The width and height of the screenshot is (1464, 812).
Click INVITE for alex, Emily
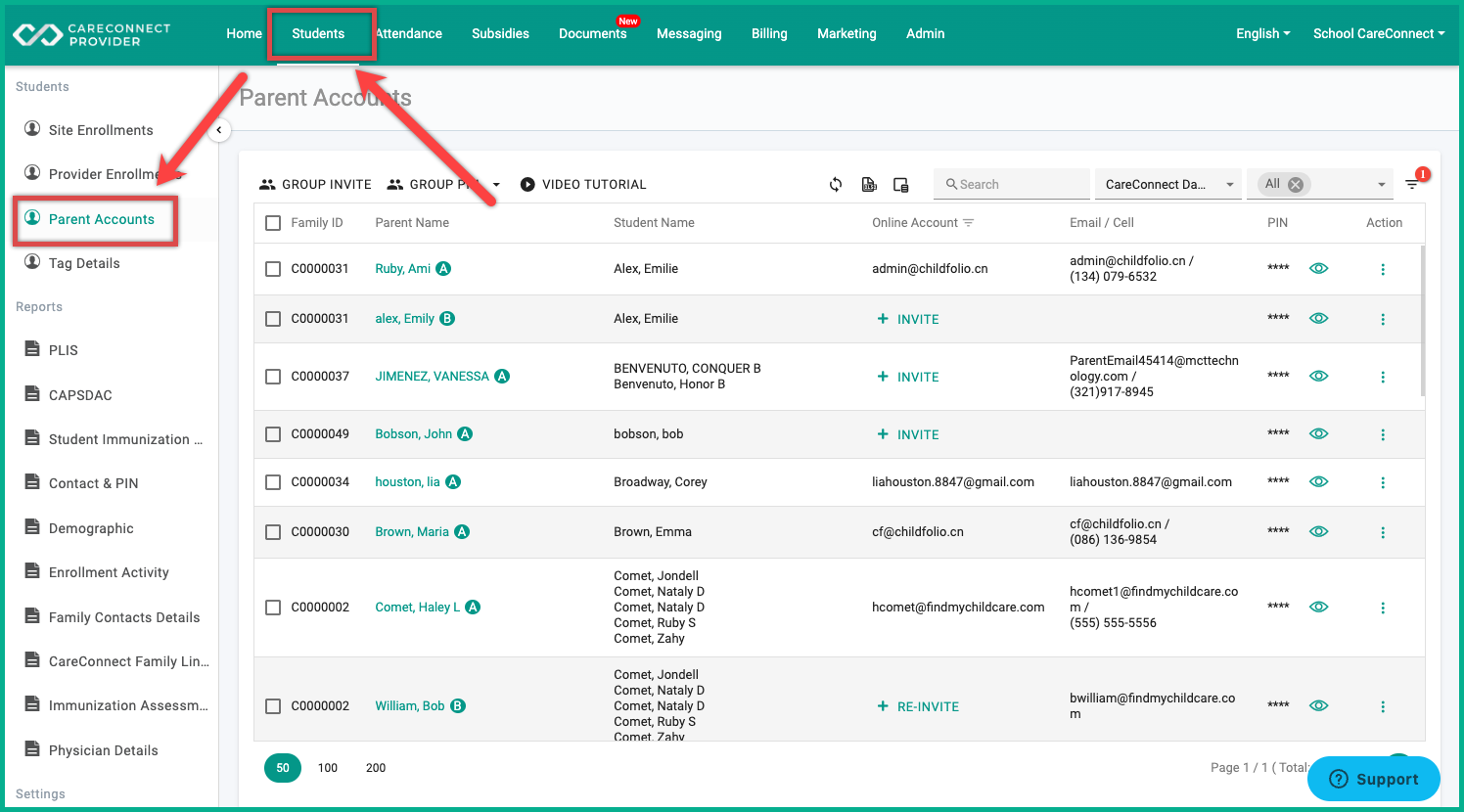908,319
